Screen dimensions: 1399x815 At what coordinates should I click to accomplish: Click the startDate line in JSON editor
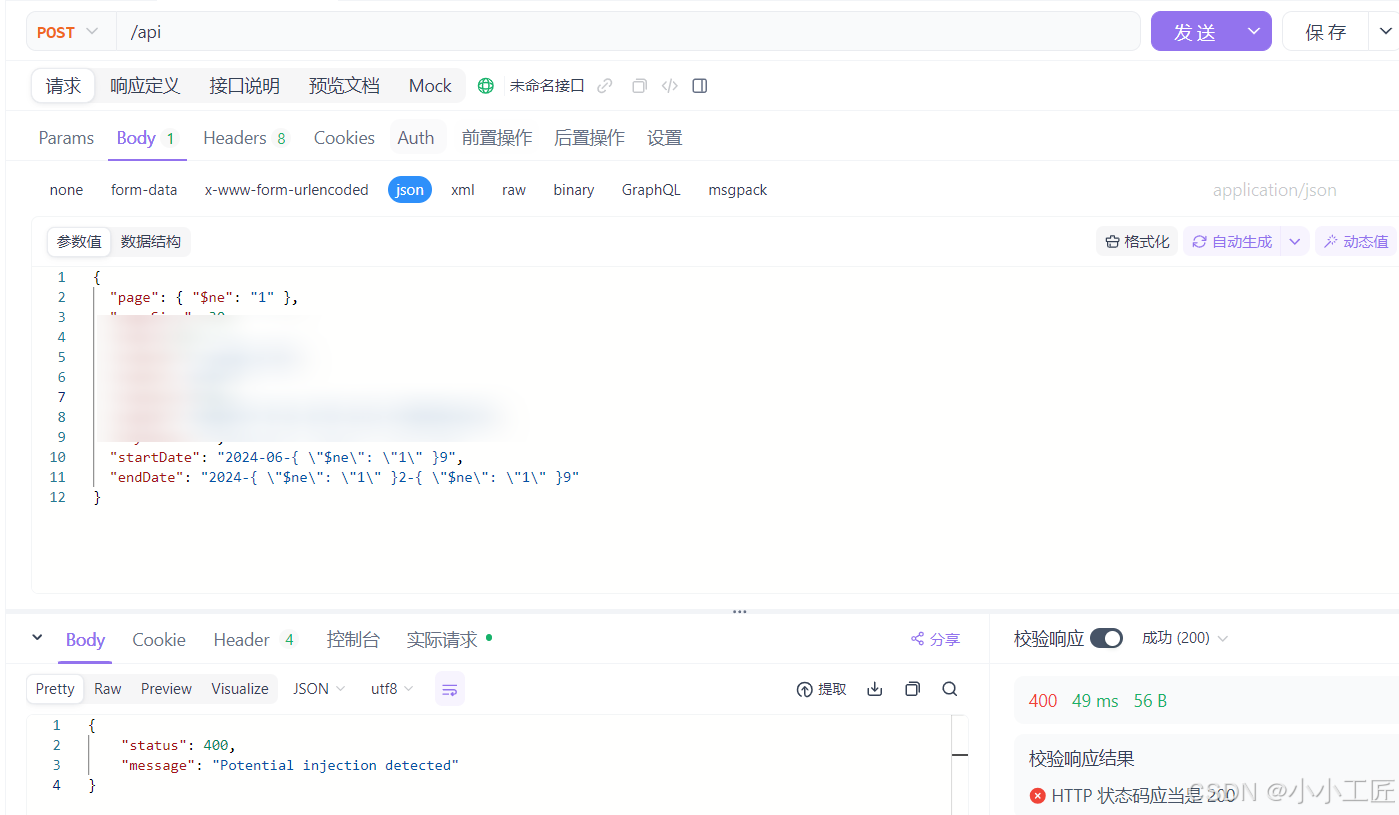pos(287,457)
